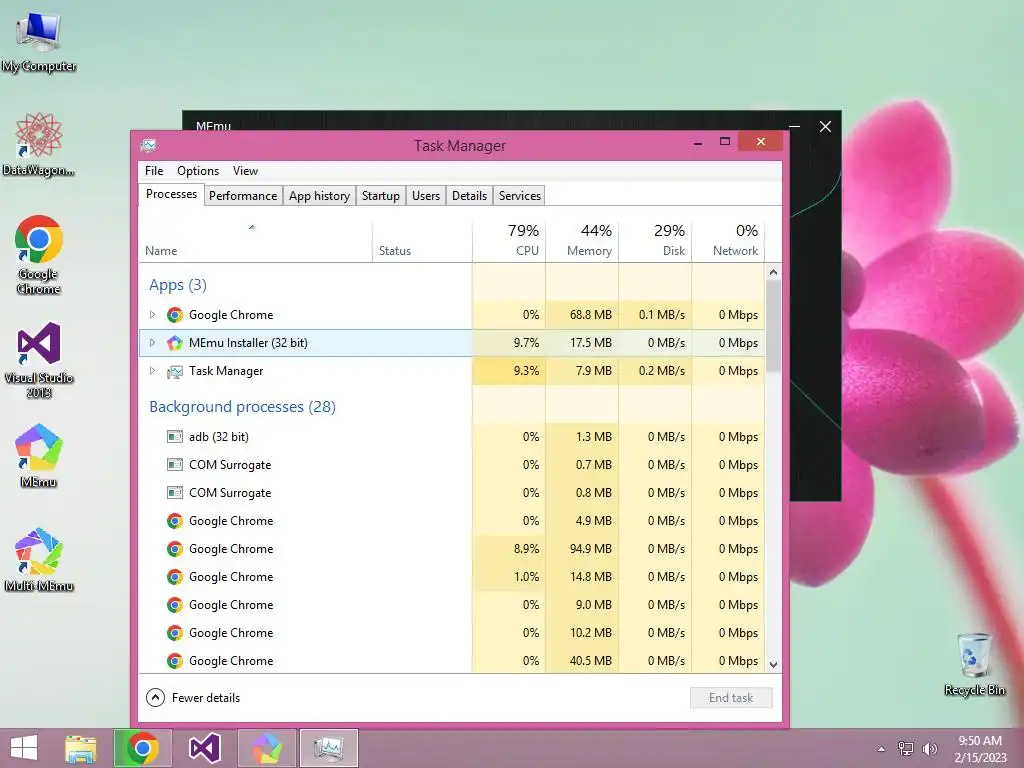The width and height of the screenshot is (1024, 768).
Task: Click Background processes (28) group header
Action: click(242, 407)
